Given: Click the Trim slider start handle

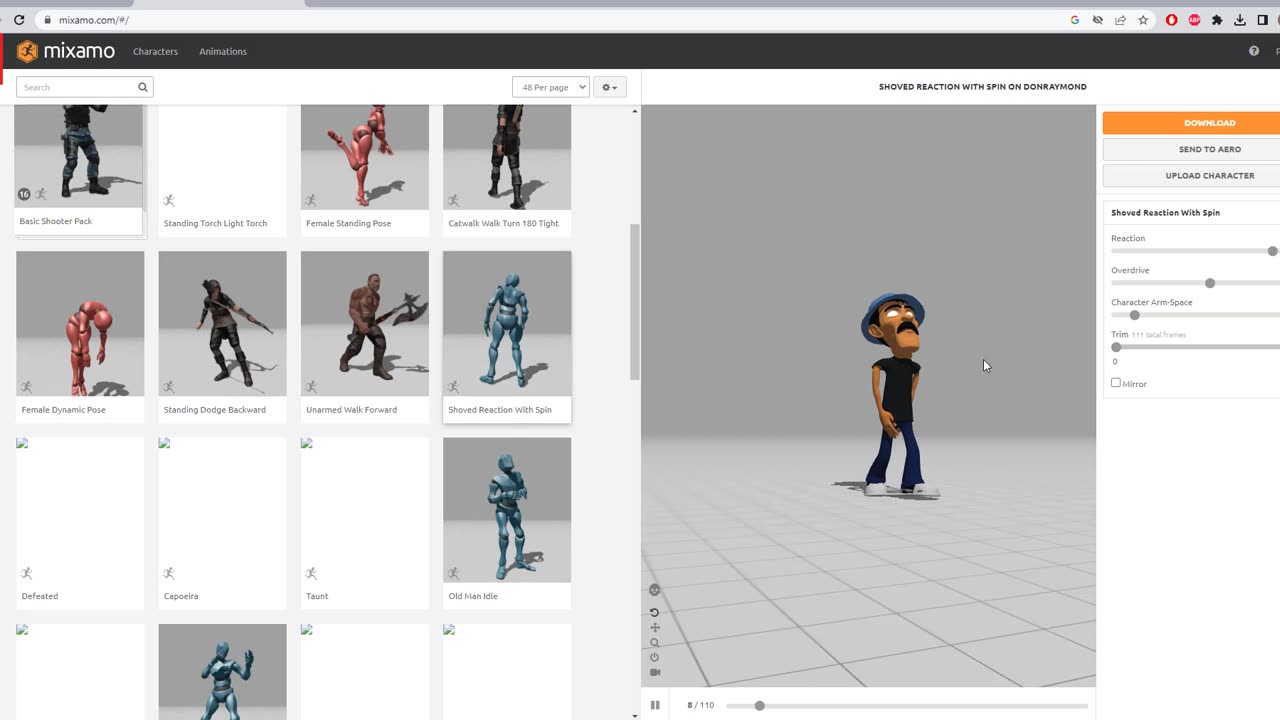Looking at the screenshot, I should point(1116,347).
